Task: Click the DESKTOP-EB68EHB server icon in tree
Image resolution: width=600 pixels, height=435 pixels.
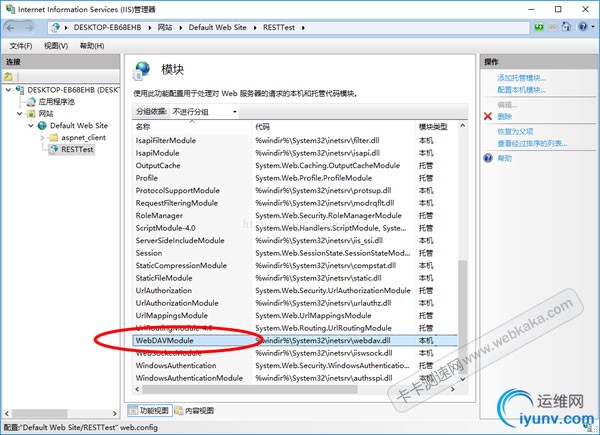Action: 20,90
